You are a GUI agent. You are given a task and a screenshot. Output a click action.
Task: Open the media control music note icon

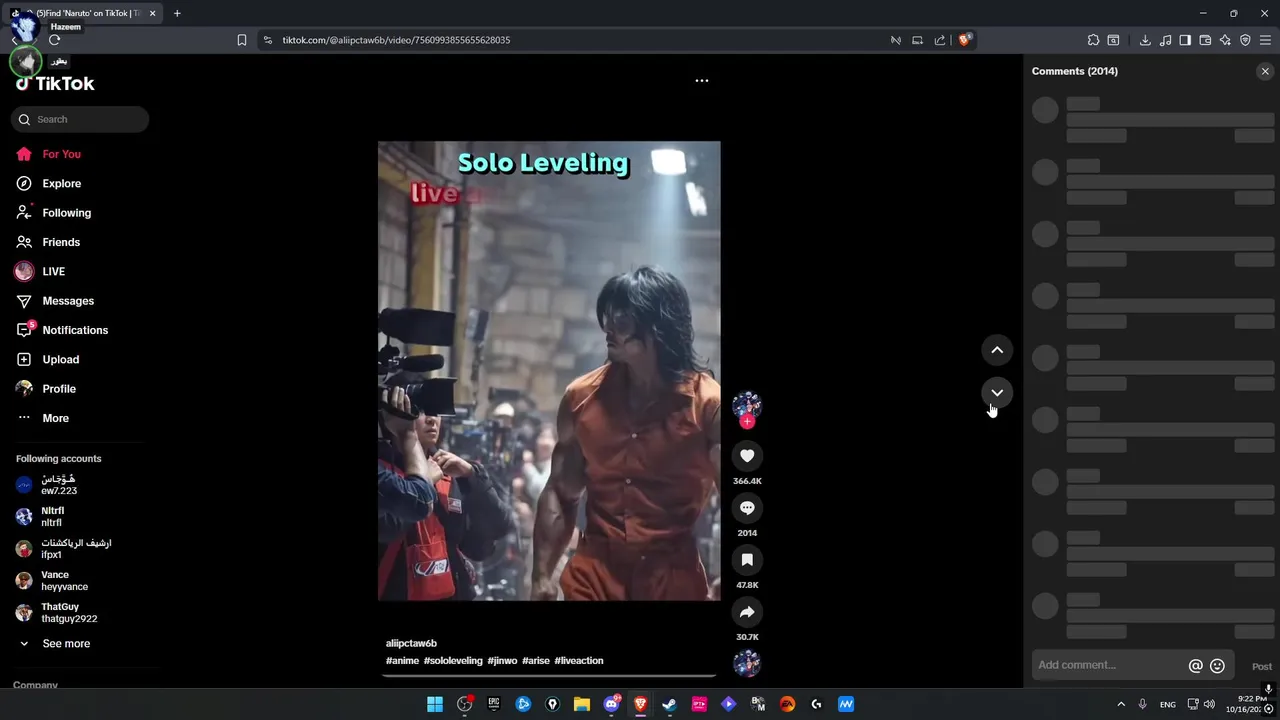[x=1166, y=40]
